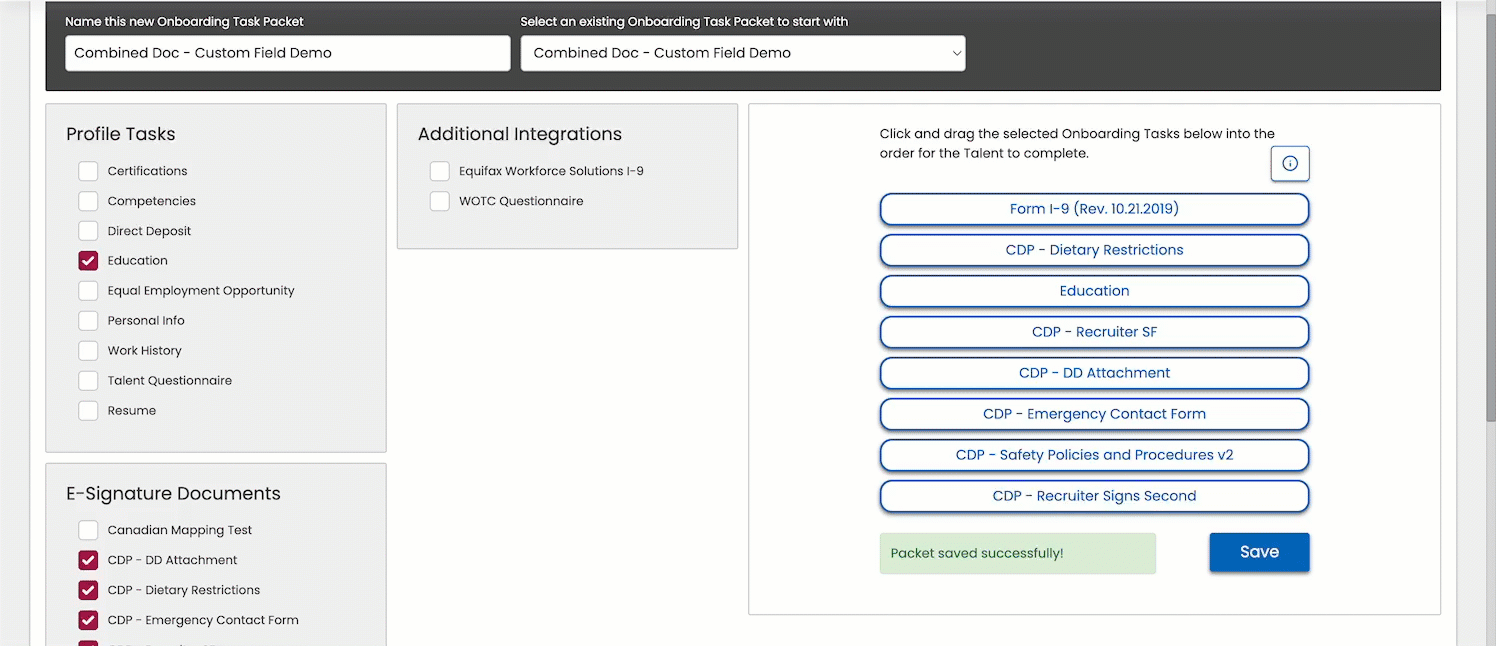
Task: Enable the Talent Questionnaire checkbox
Action: point(89,381)
